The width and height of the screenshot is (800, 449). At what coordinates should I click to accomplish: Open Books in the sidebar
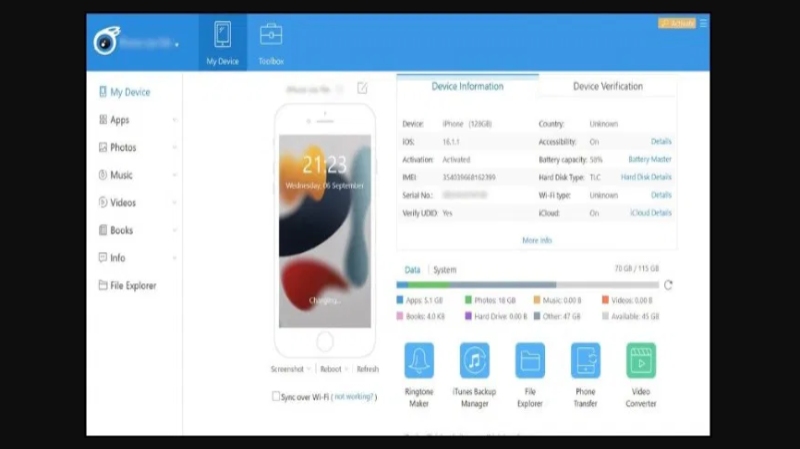pos(115,230)
